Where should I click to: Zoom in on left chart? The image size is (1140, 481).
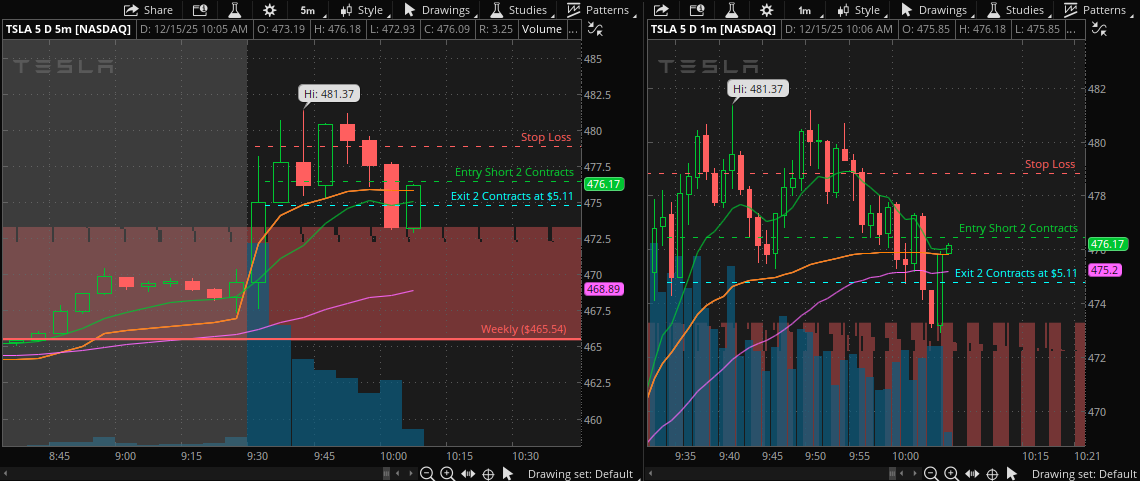(448, 474)
